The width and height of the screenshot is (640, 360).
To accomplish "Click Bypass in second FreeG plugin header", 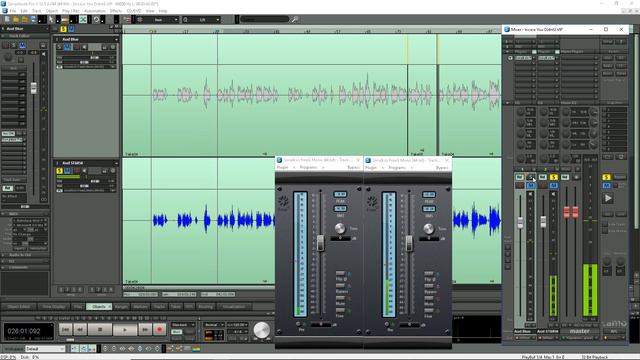I will pos(442,168).
